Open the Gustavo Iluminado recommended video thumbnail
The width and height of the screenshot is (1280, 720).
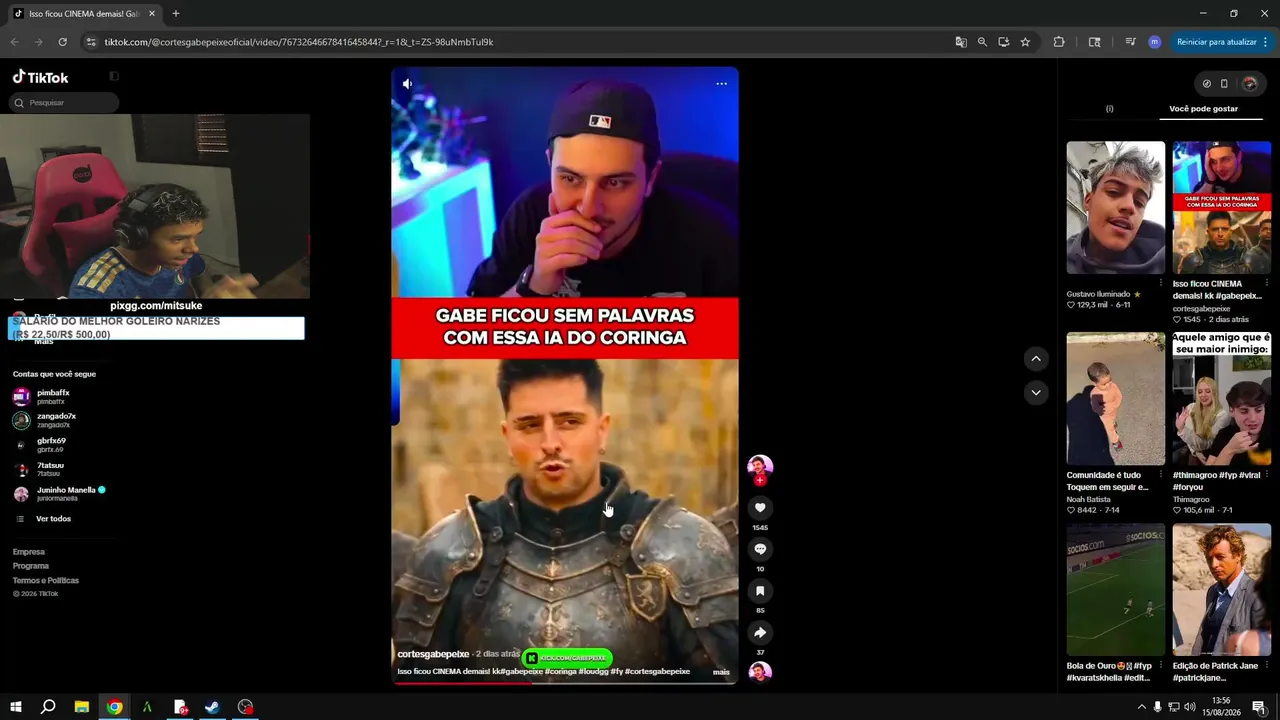(x=1115, y=208)
